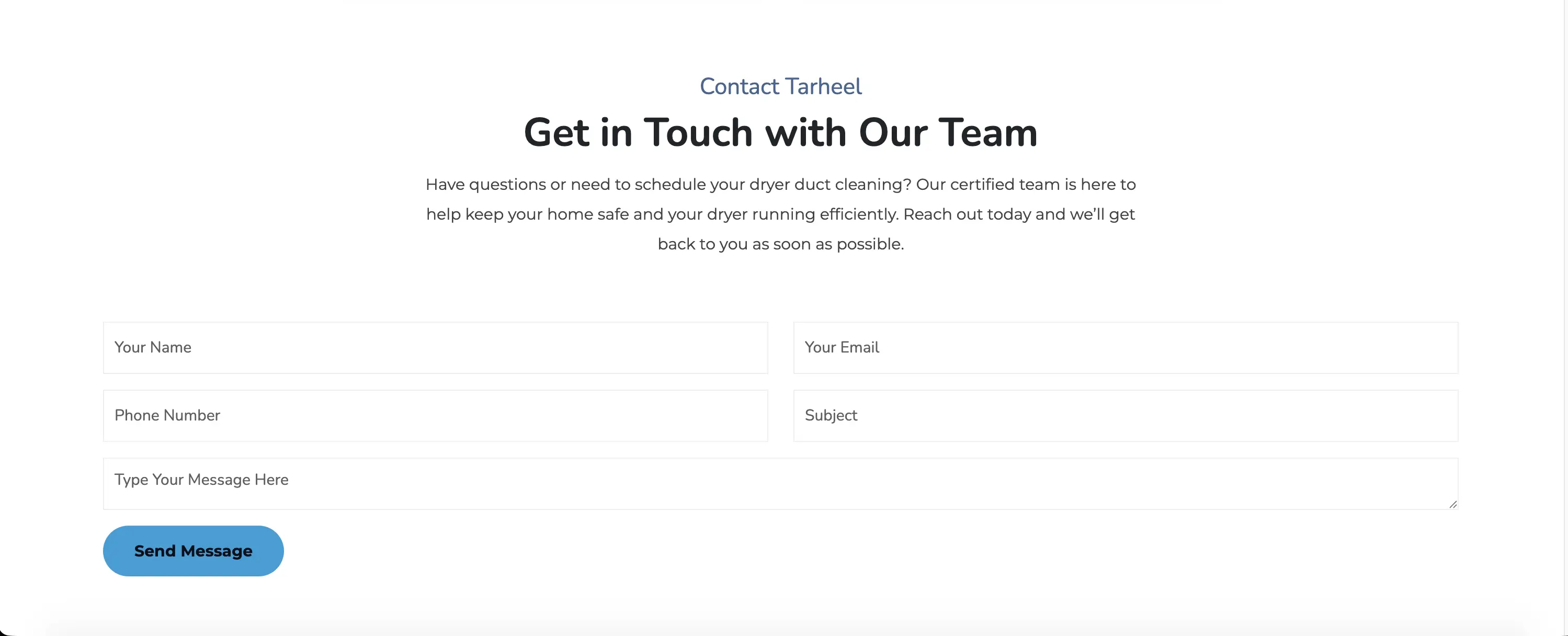
Task: Click "Our Team" in the main heading
Action: click(948, 133)
